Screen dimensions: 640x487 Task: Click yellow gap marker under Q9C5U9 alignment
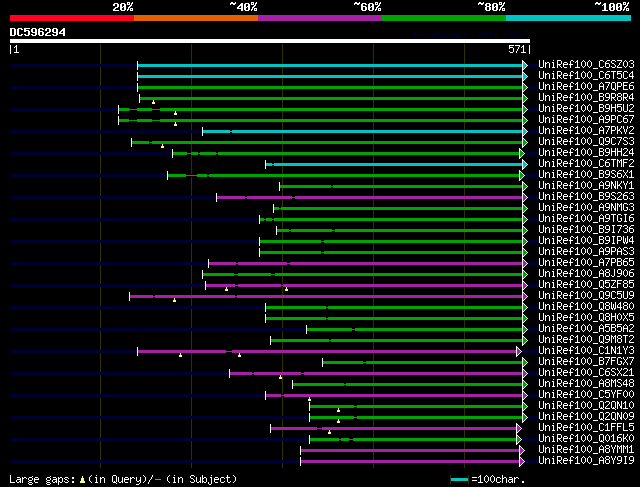pyautogui.click(x=174, y=300)
